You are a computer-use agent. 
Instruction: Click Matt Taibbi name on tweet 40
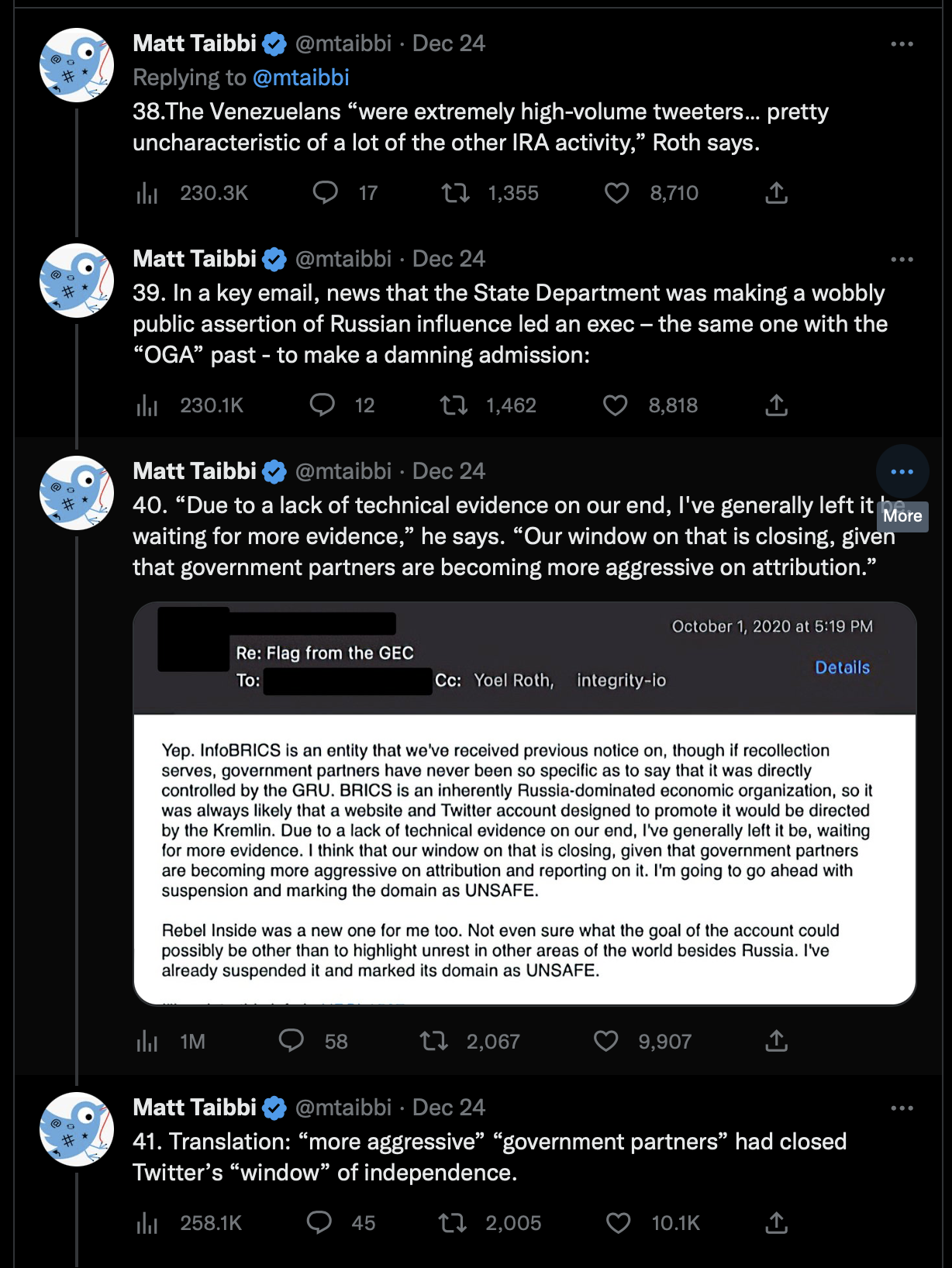[x=195, y=471]
